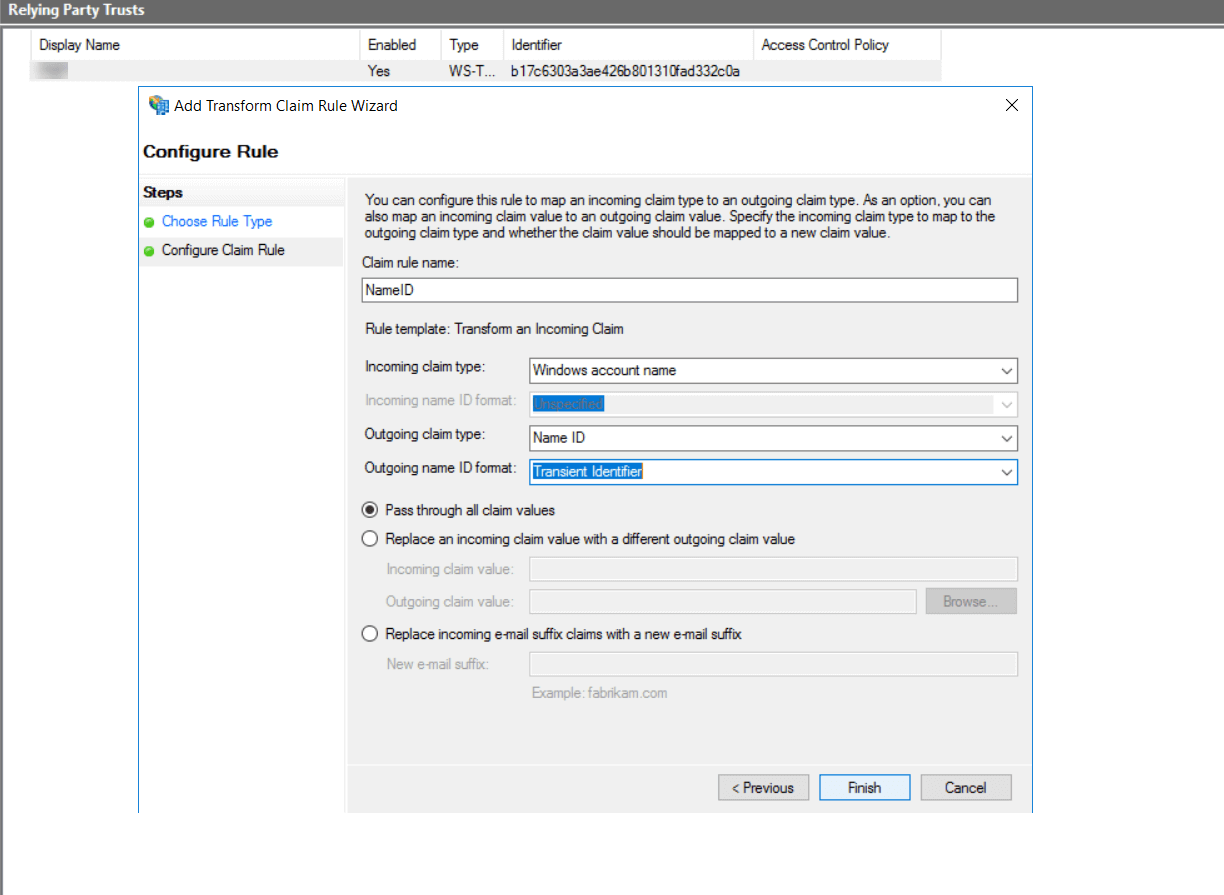Select Pass through all claim values
The image size is (1224, 895).
tap(370, 510)
